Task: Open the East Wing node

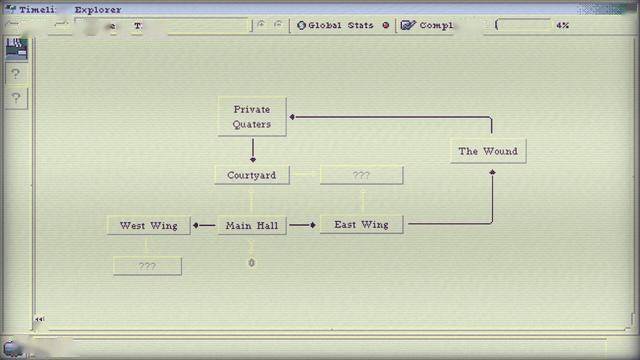Action: coord(361,224)
